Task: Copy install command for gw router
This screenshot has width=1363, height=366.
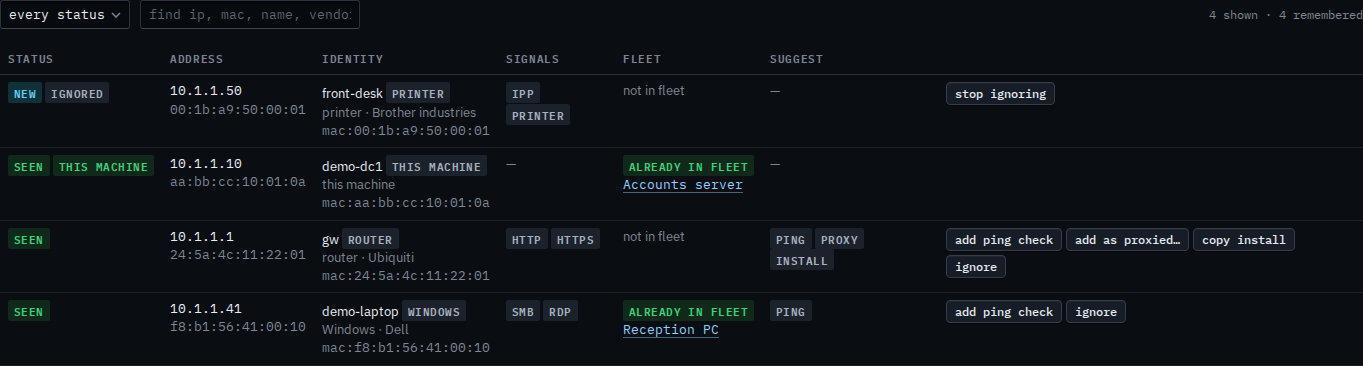Action: click(1244, 240)
